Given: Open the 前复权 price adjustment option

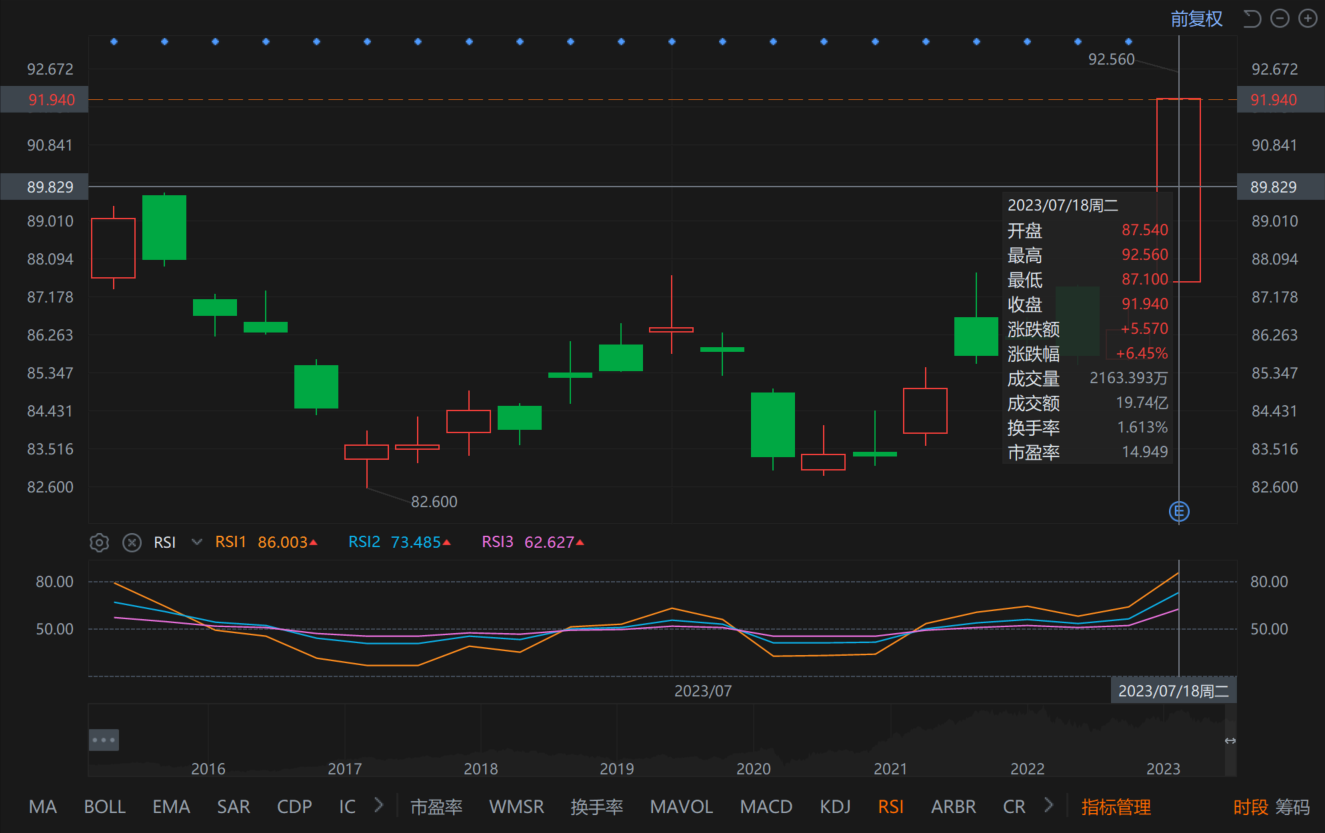Looking at the screenshot, I should 1197,19.
